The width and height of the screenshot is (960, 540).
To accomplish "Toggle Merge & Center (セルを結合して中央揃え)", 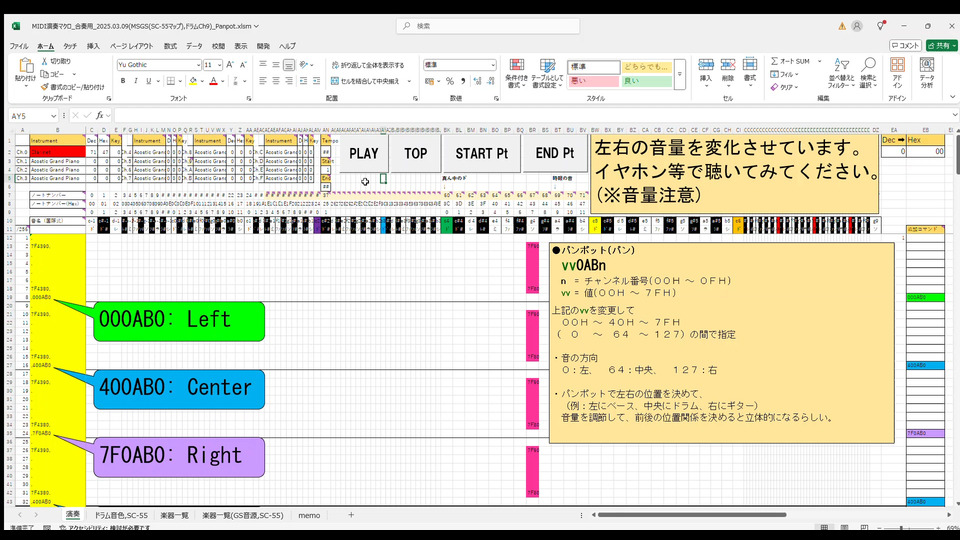I will [x=366, y=81].
